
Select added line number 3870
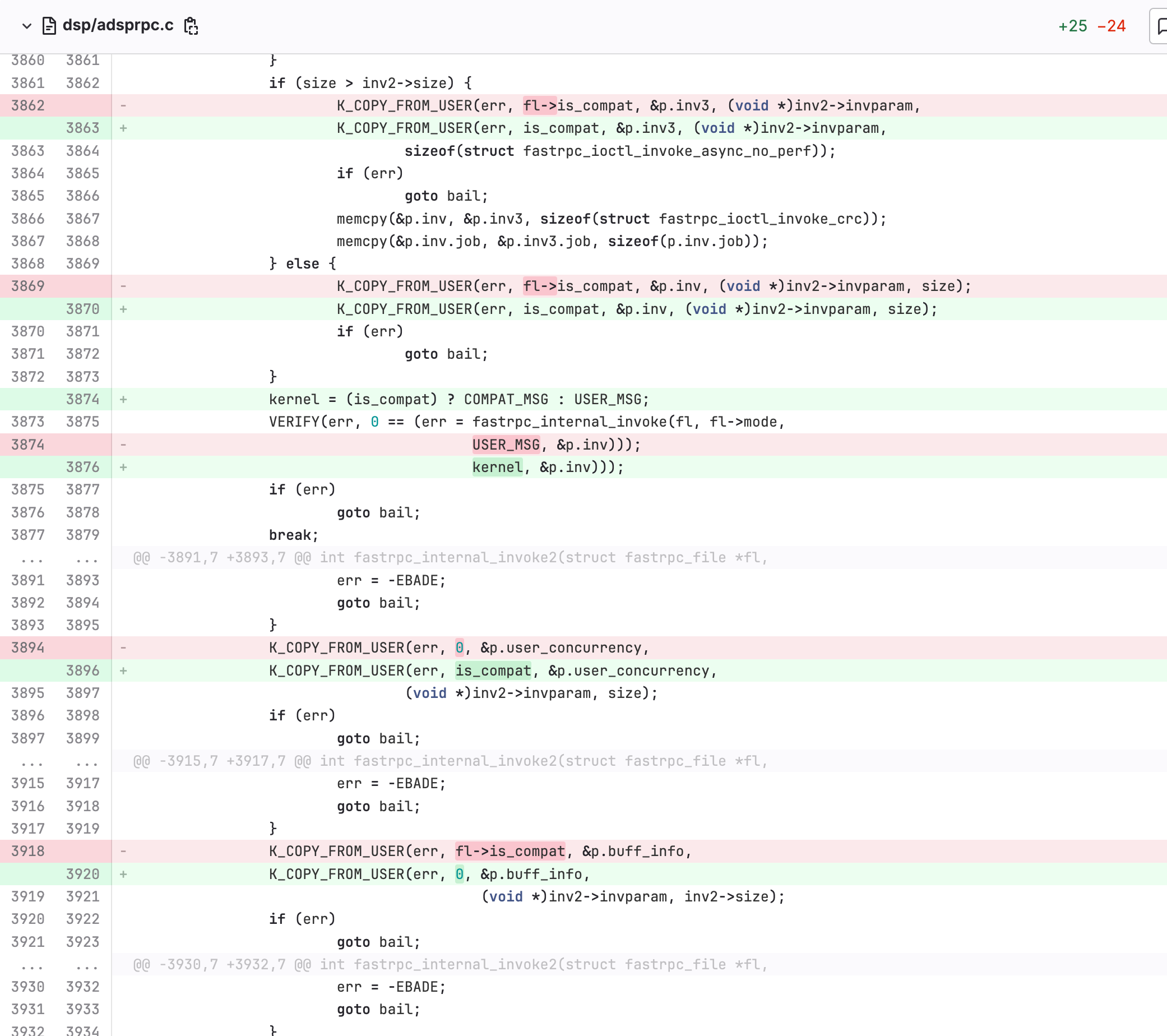click(x=83, y=309)
